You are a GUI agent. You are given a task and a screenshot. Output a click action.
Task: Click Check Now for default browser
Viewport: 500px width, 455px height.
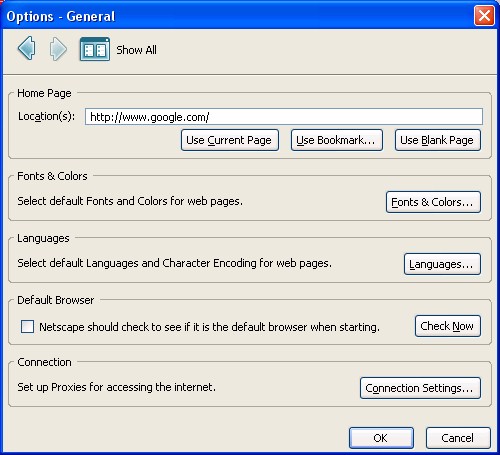pyautogui.click(x=448, y=326)
